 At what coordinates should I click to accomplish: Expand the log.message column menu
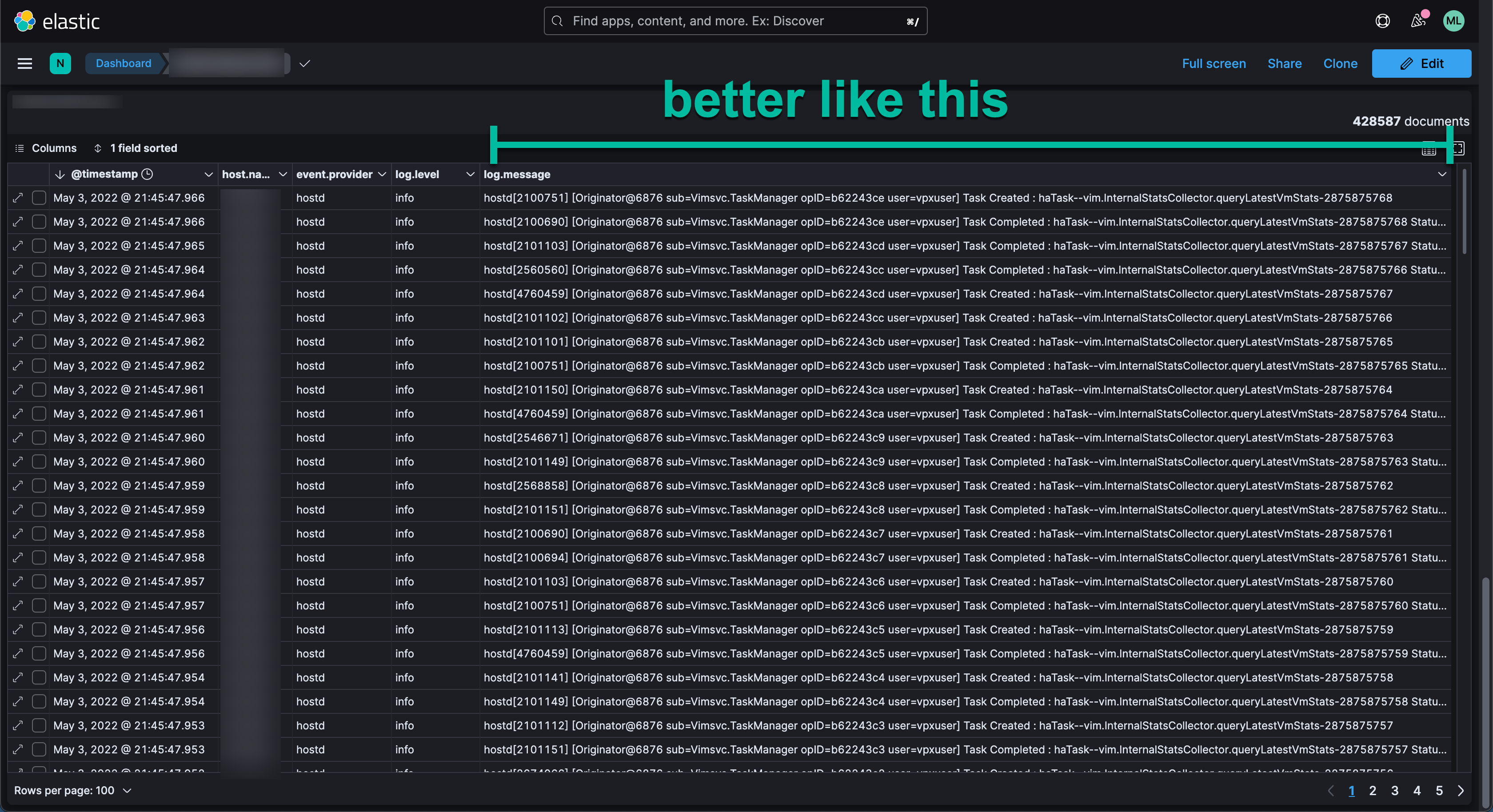pos(1443,174)
